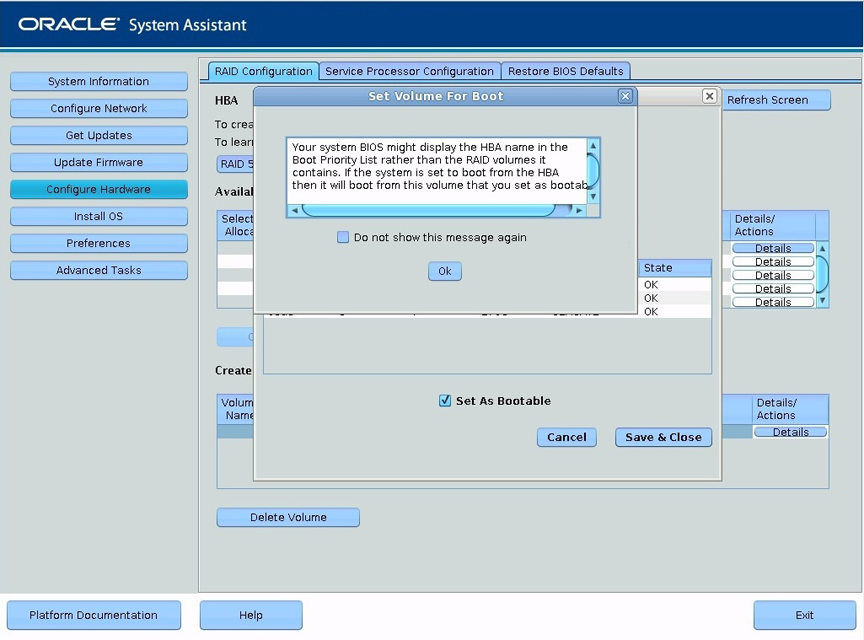Switch to Service Processor Configuration tab

[409, 72]
